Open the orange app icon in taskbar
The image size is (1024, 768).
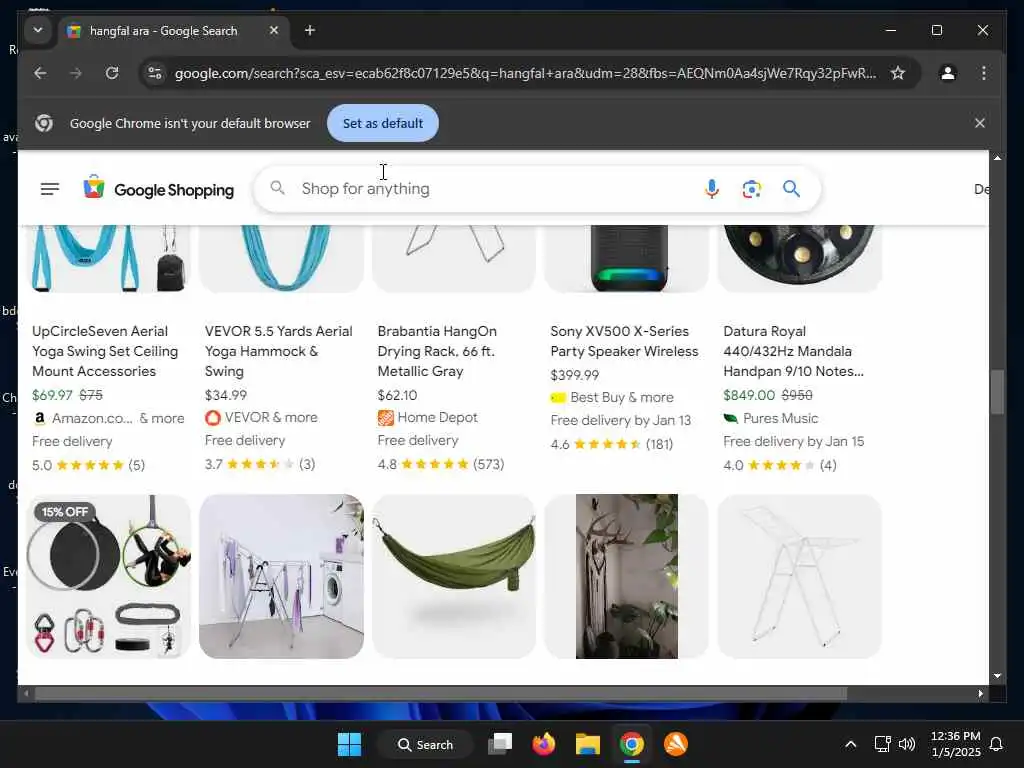click(x=676, y=744)
